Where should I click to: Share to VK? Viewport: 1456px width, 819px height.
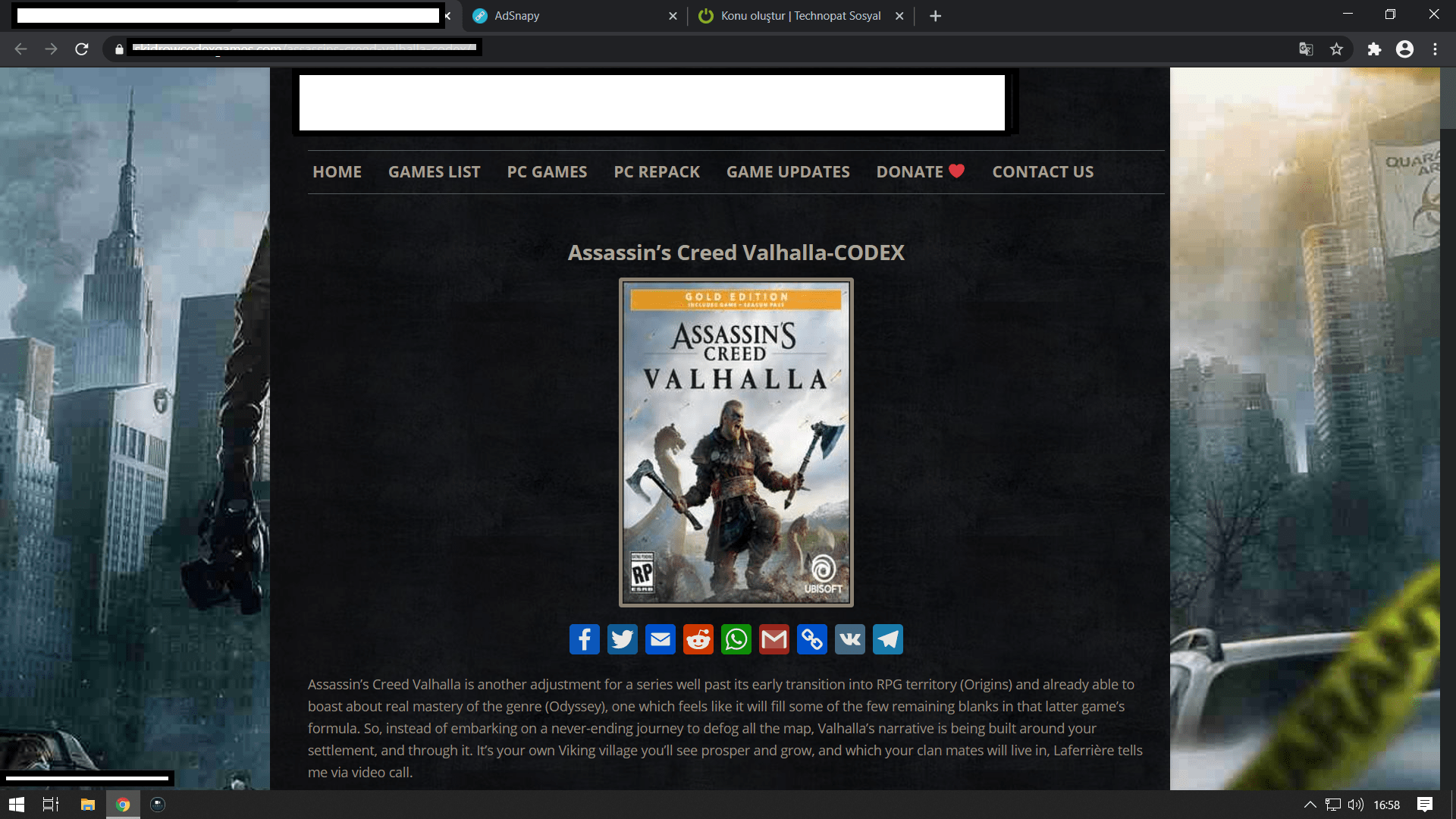(849, 639)
